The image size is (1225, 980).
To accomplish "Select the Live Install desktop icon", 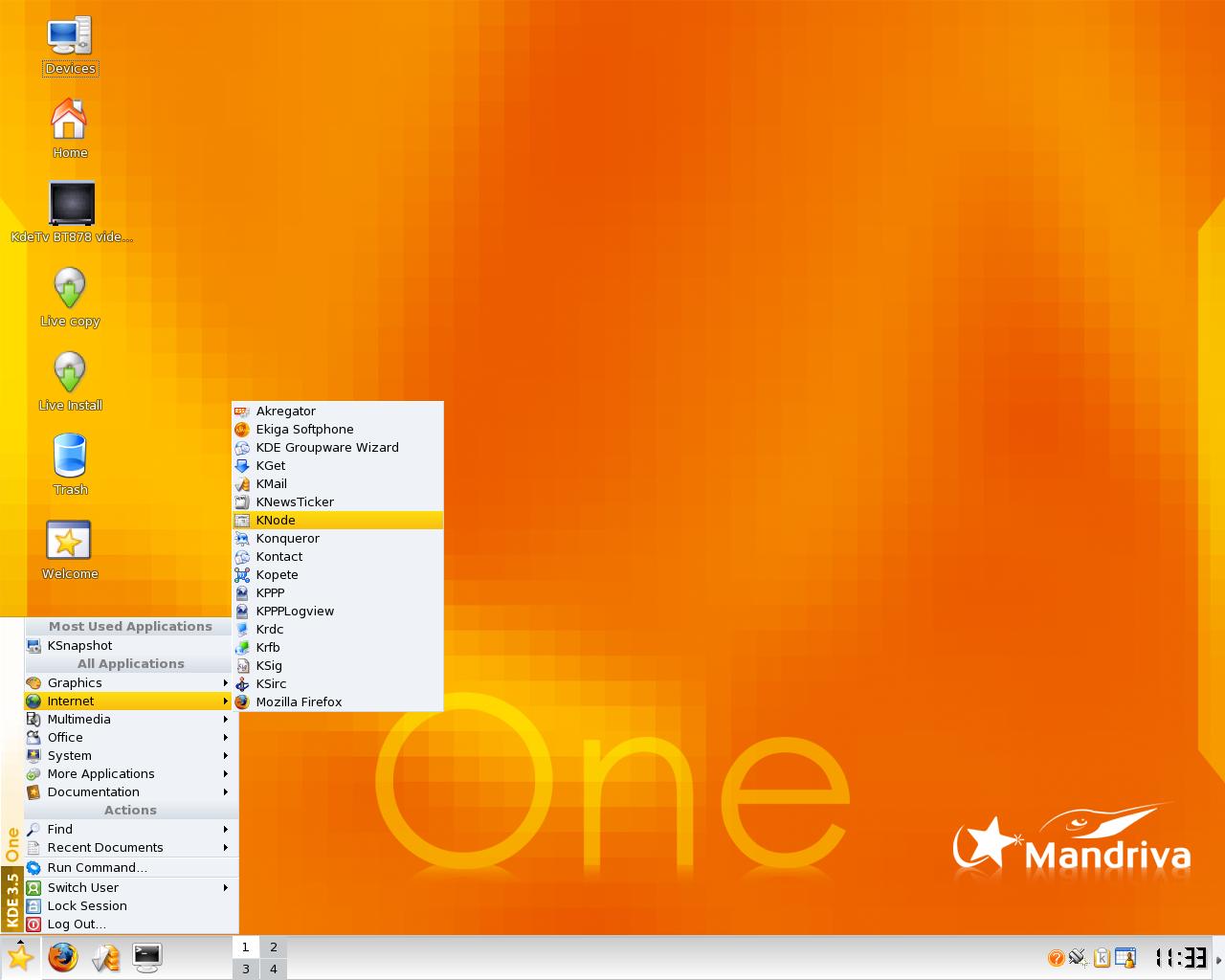I will click(x=70, y=381).
